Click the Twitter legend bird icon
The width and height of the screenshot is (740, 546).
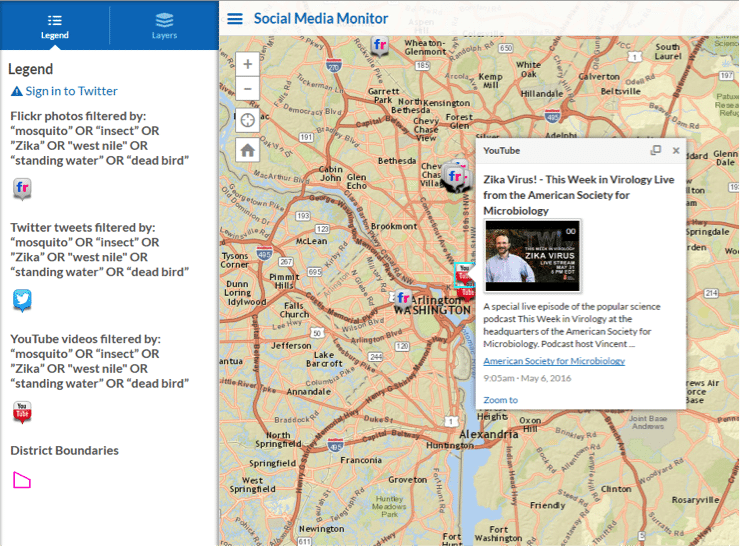[22, 300]
